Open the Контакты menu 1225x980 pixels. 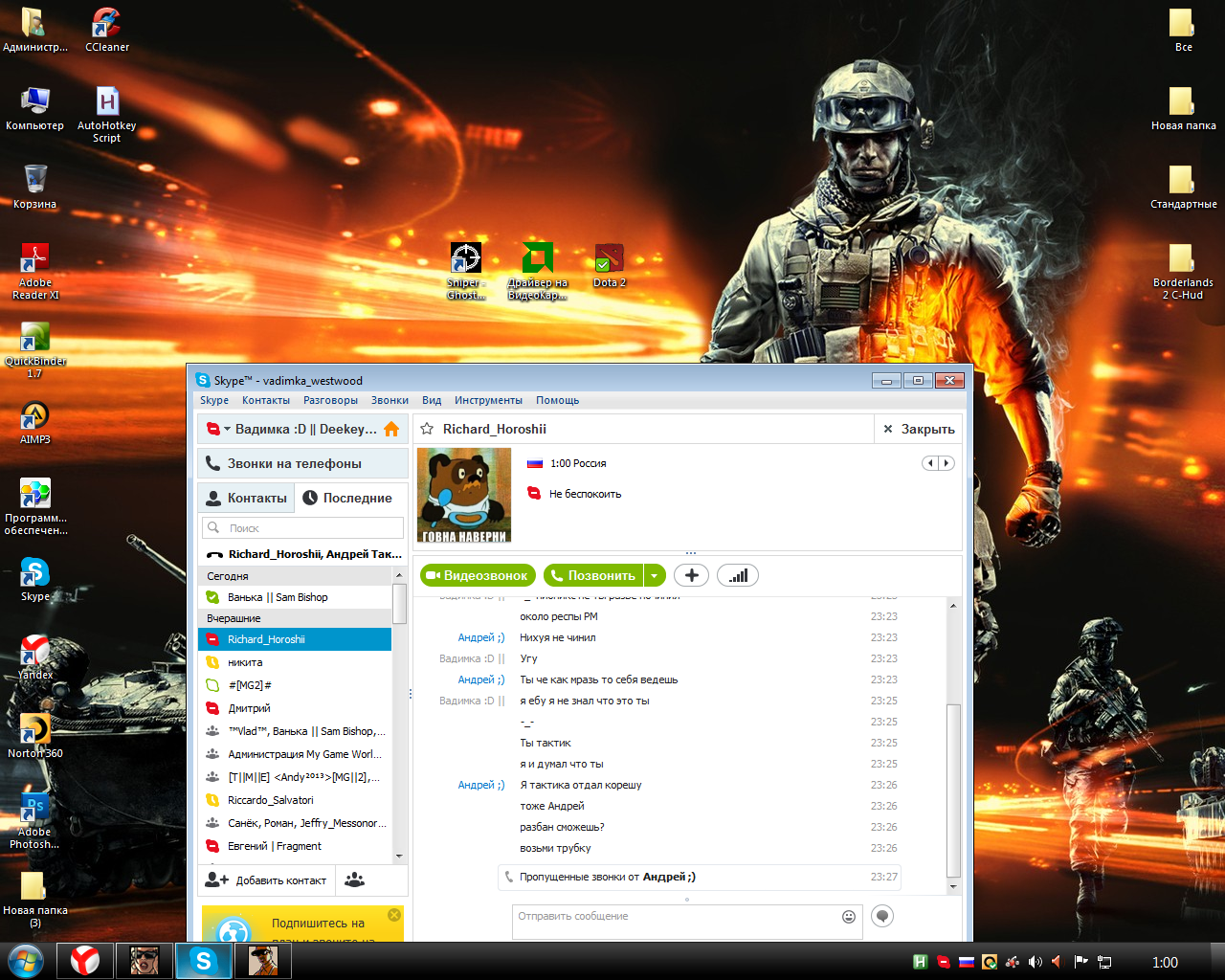pyautogui.click(x=266, y=400)
